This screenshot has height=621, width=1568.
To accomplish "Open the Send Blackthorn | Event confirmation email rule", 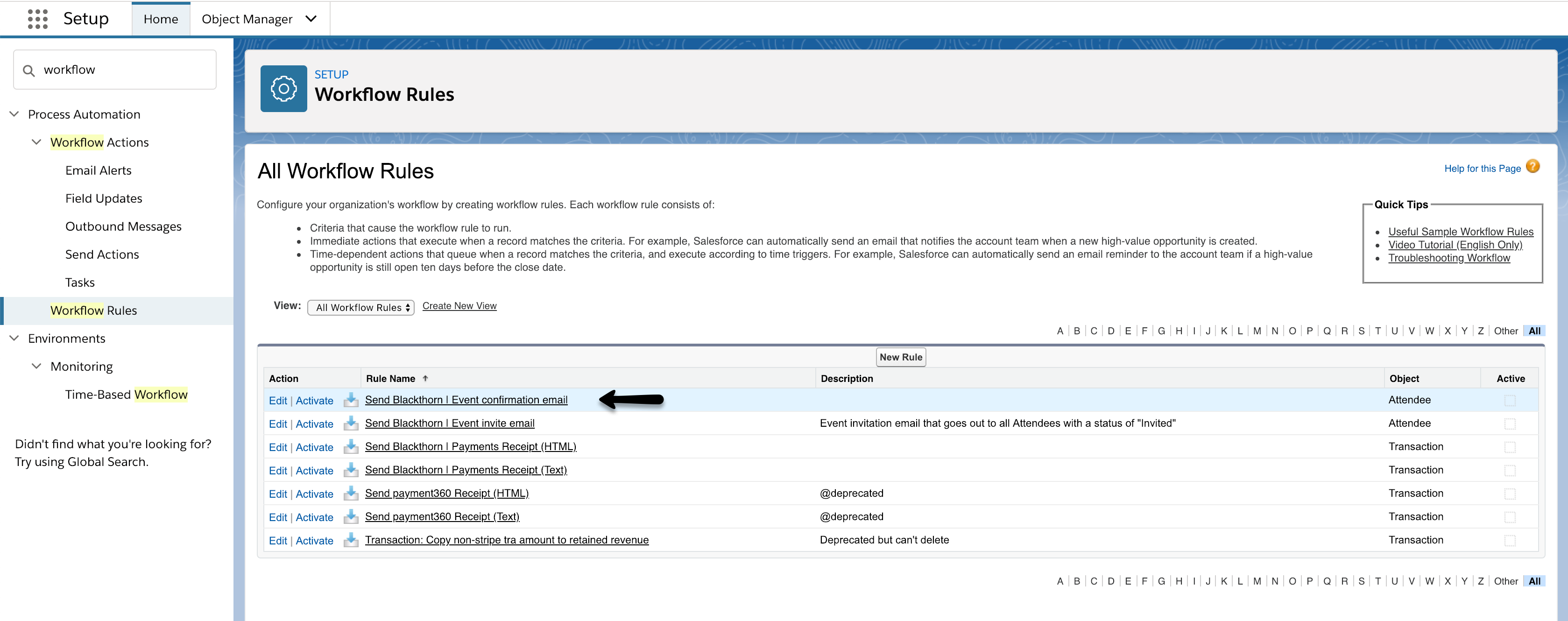I will (x=466, y=400).
